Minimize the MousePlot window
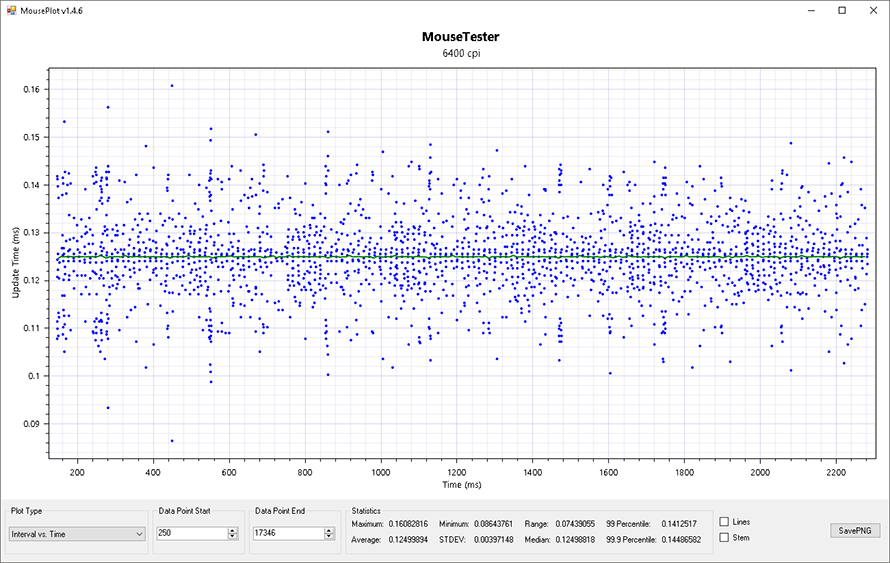Screen dimensions: 890x563 coord(812,11)
